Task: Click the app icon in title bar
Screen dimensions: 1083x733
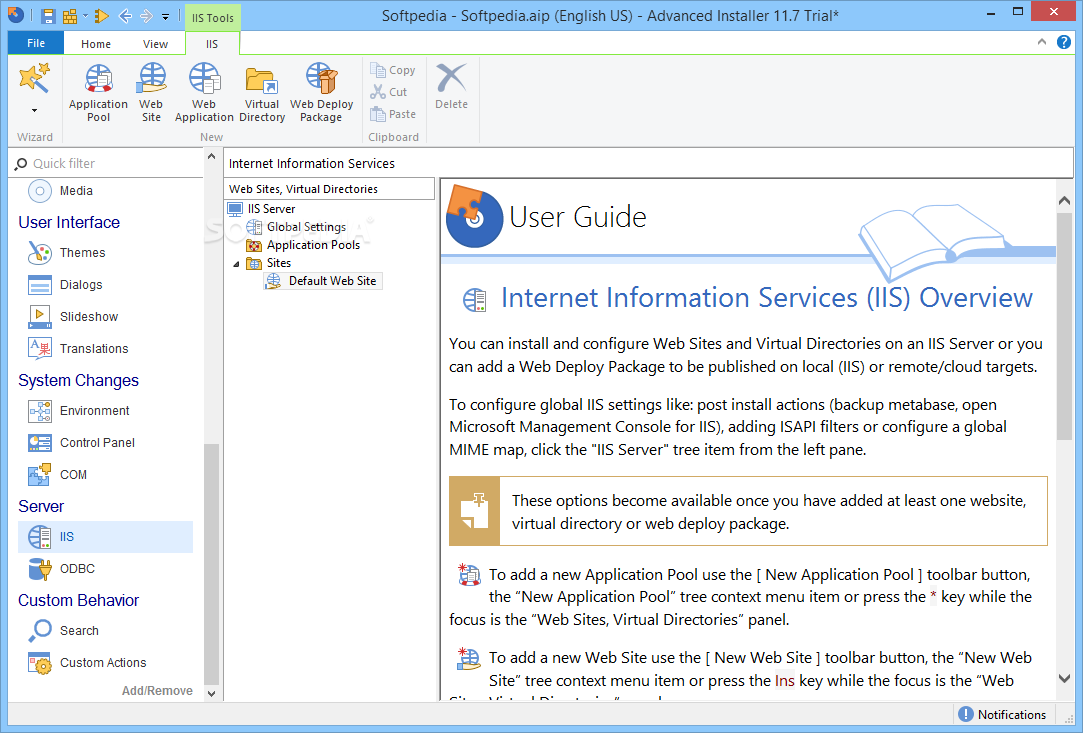Action: pos(16,15)
